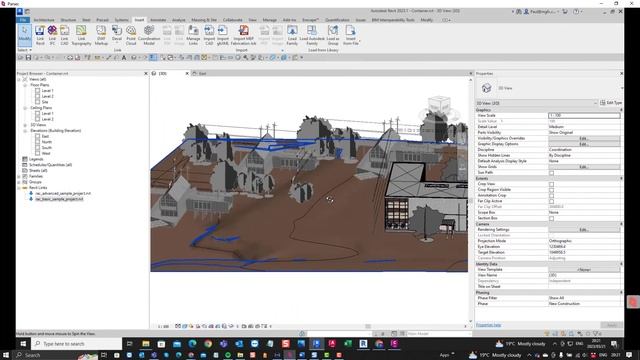Open the Properties help link
This screenshot has height=360, width=640.
488,325
